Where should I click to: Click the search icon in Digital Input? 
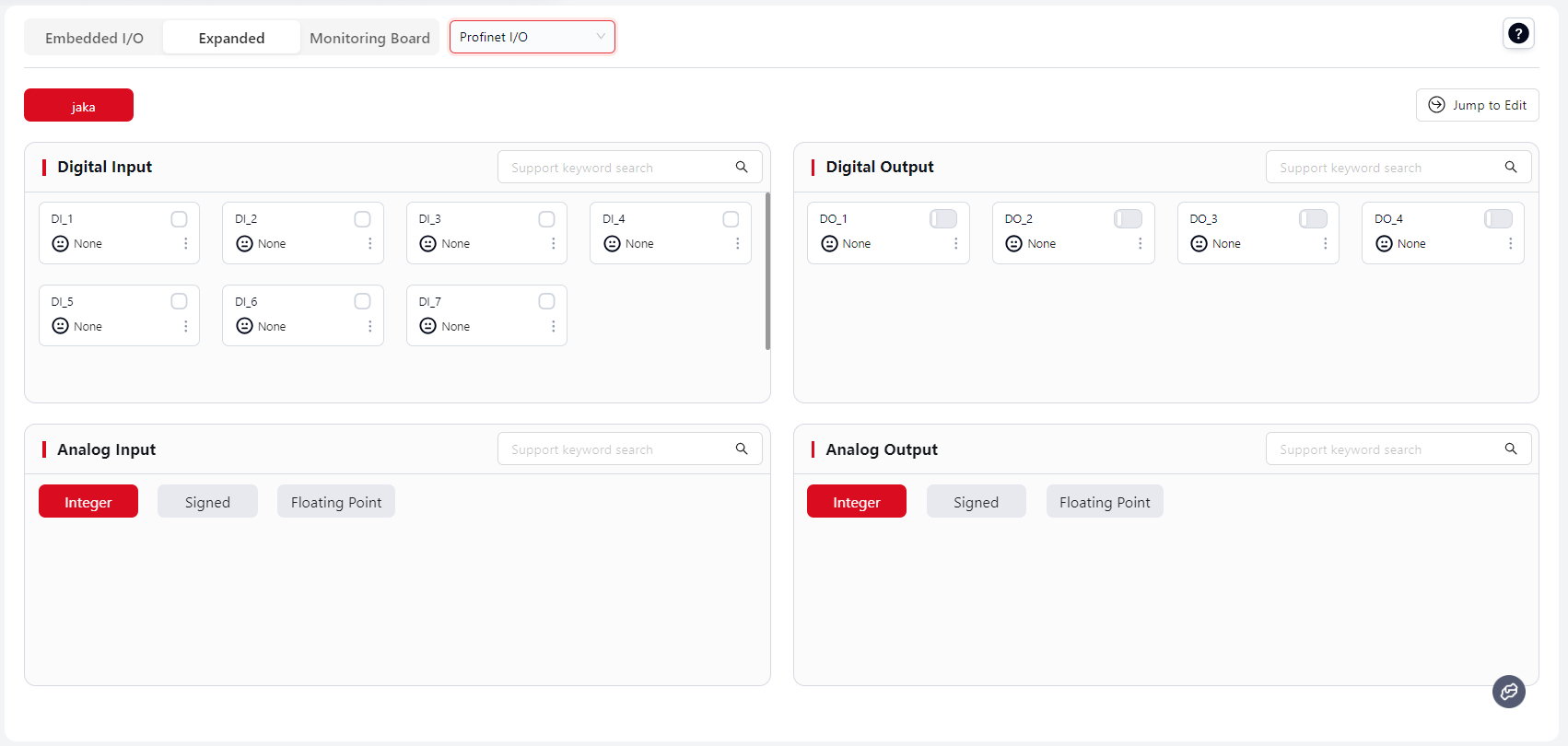pos(742,167)
